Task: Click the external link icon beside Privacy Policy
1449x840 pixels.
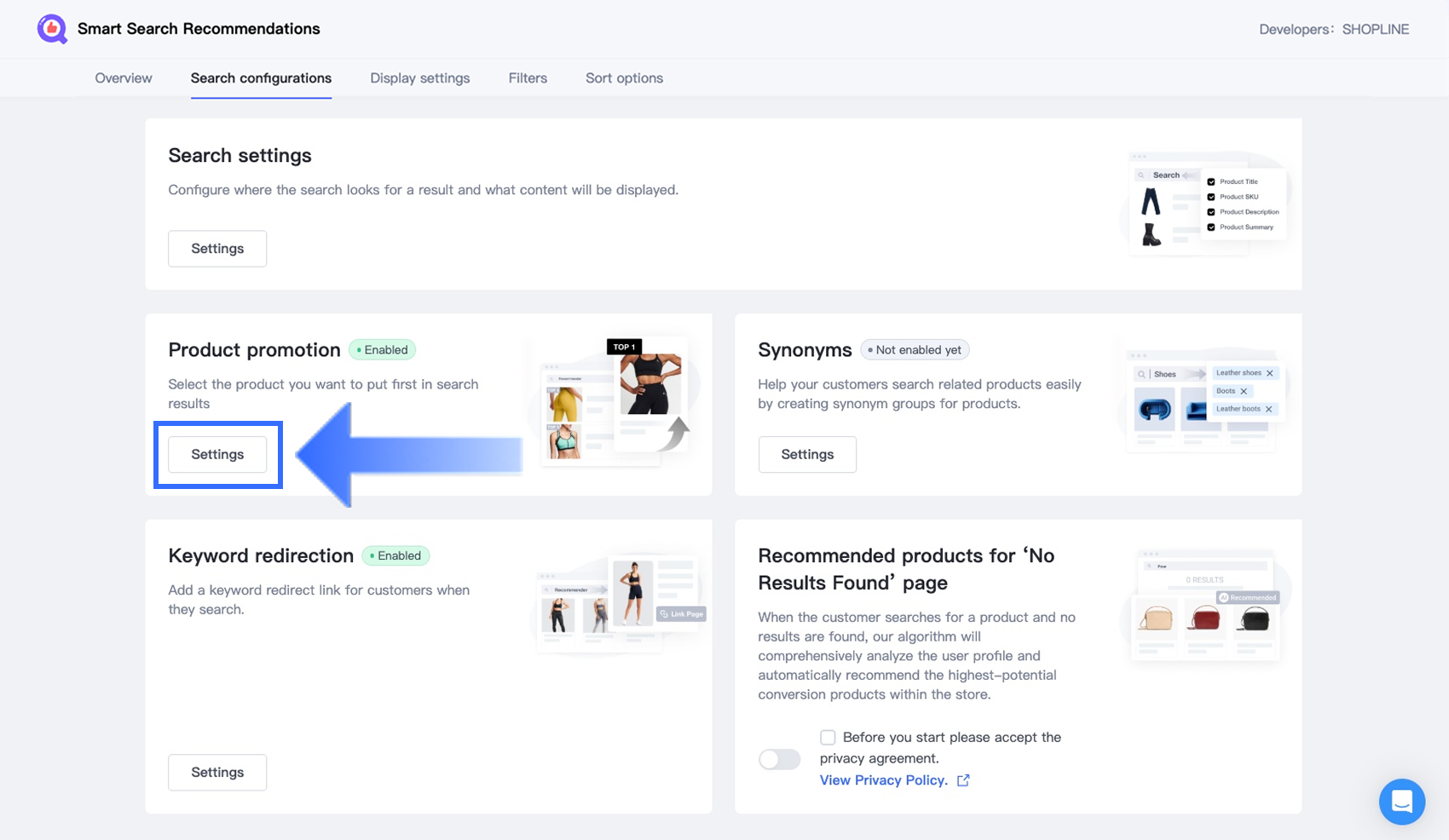Action: 963,780
